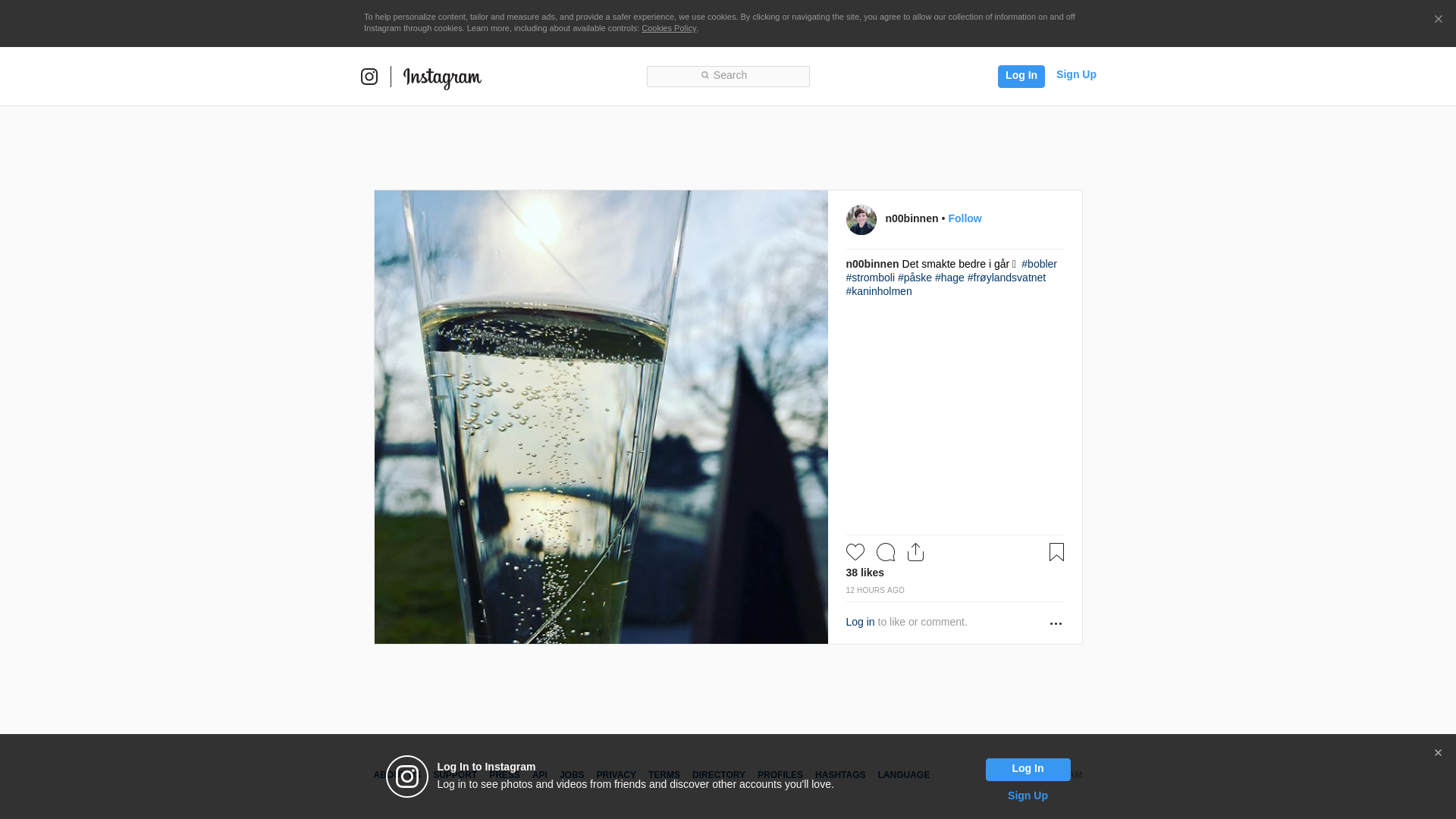
Task: Click the Instagram camera glyph icon
Action: pyautogui.click(x=369, y=77)
